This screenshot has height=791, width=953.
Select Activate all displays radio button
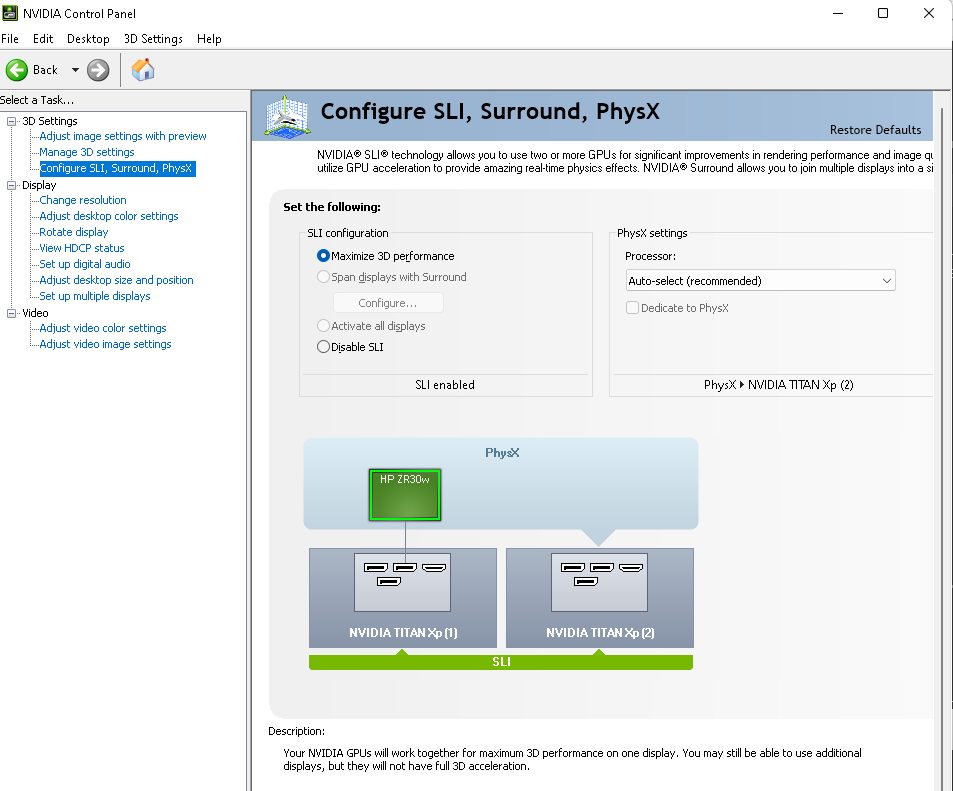coord(323,326)
